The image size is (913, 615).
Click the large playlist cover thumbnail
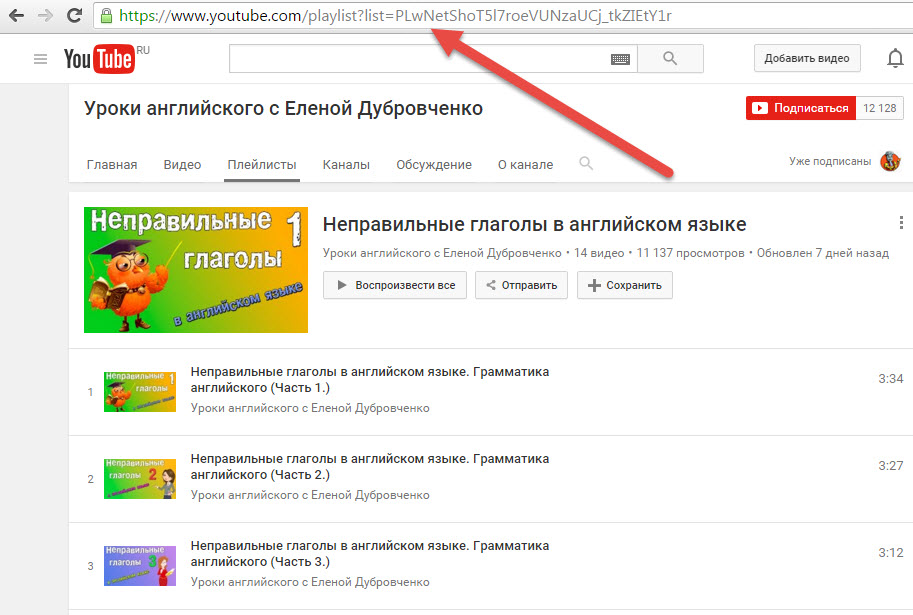[196, 270]
